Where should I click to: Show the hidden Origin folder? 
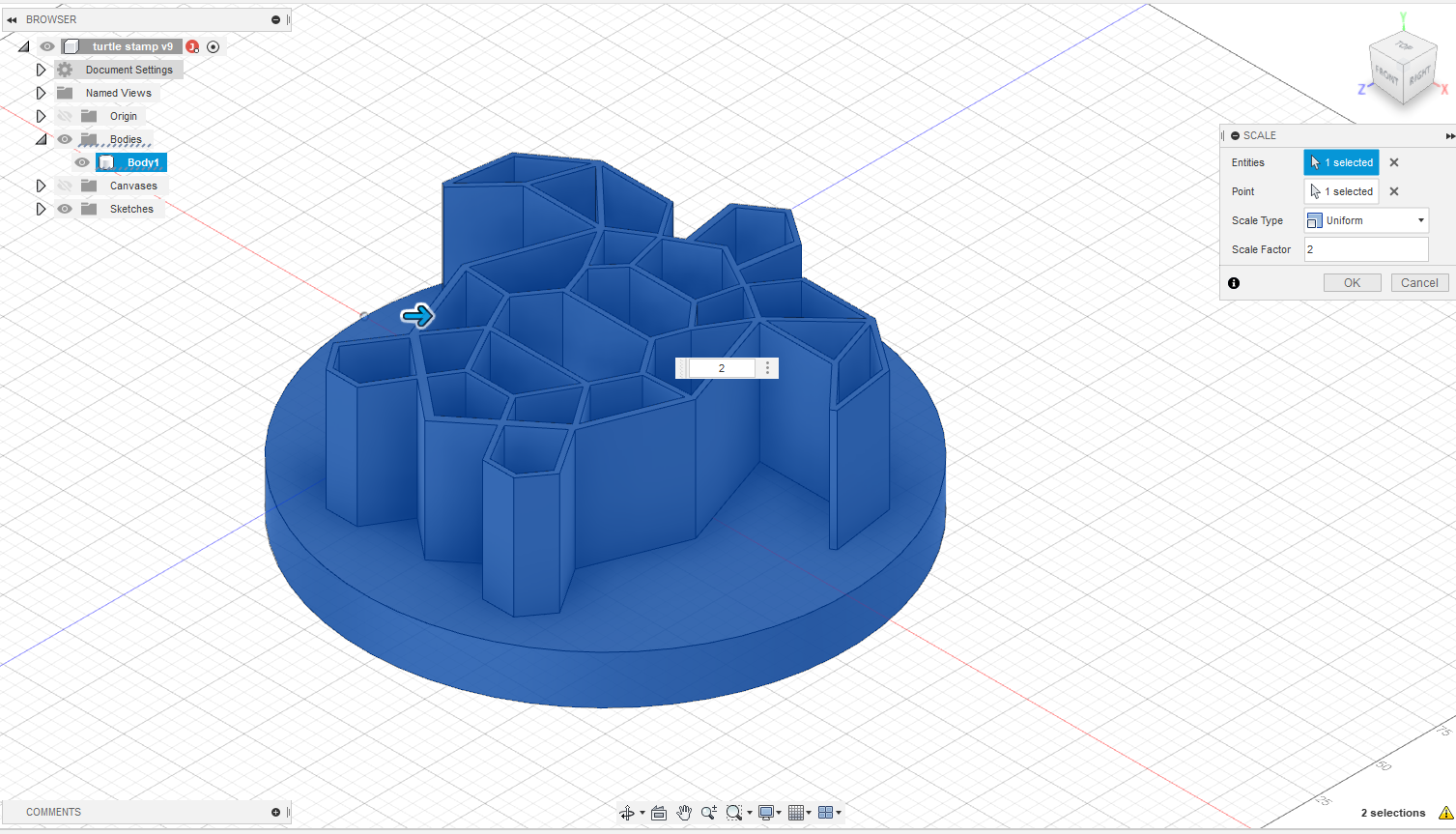click(x=65, y=116)
